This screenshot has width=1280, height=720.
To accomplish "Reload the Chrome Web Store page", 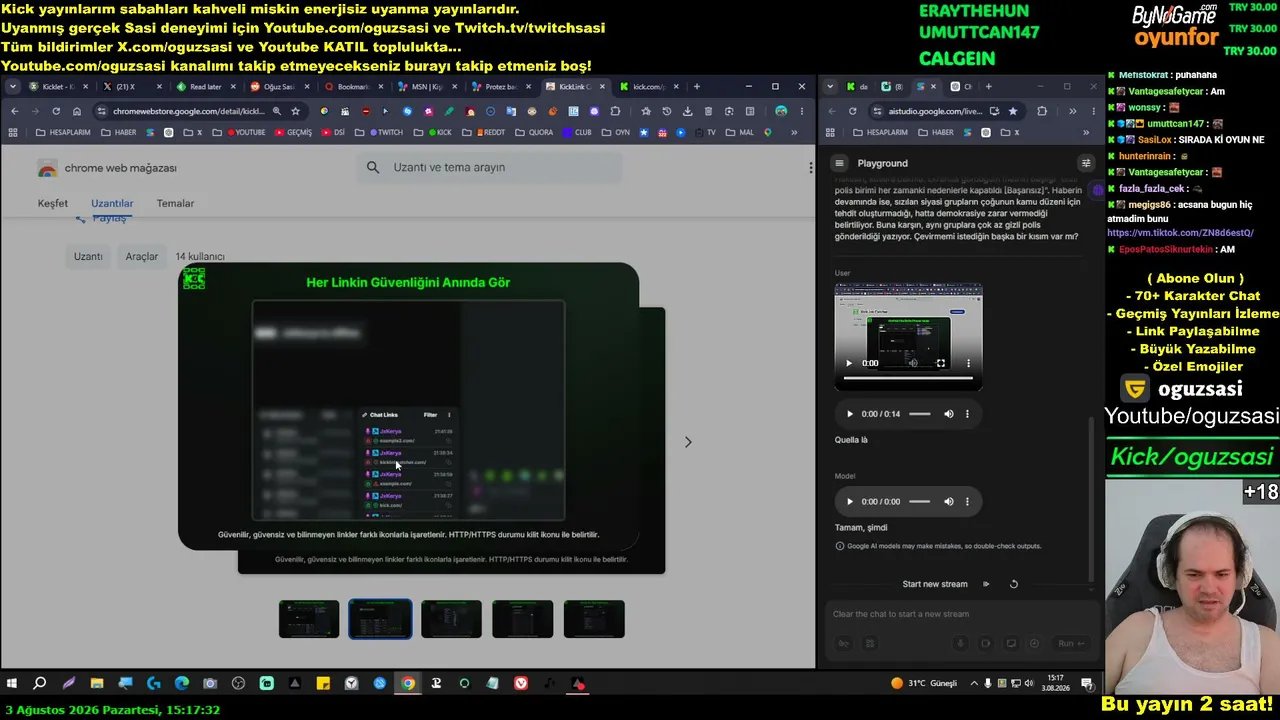I will 56,111.
